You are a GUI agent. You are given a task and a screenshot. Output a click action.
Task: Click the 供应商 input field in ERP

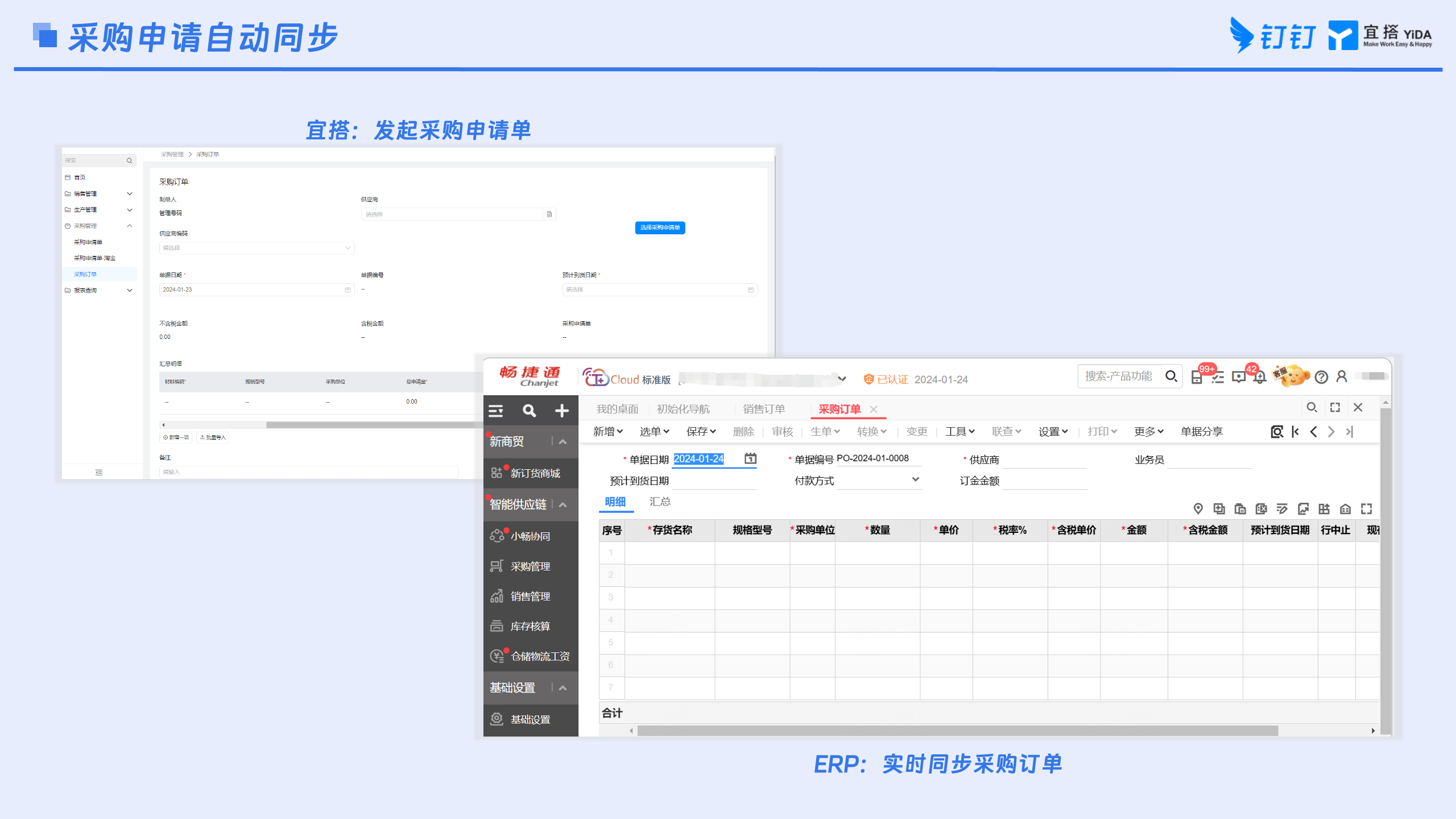(1044, 459)
